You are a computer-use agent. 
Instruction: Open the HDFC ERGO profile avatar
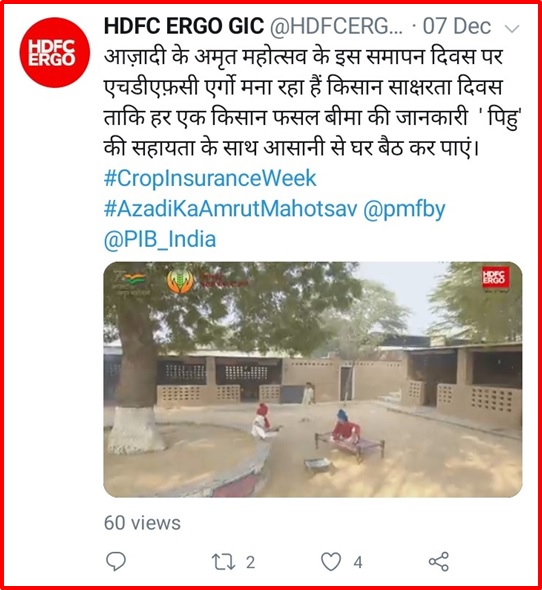[x=55, y=53]
